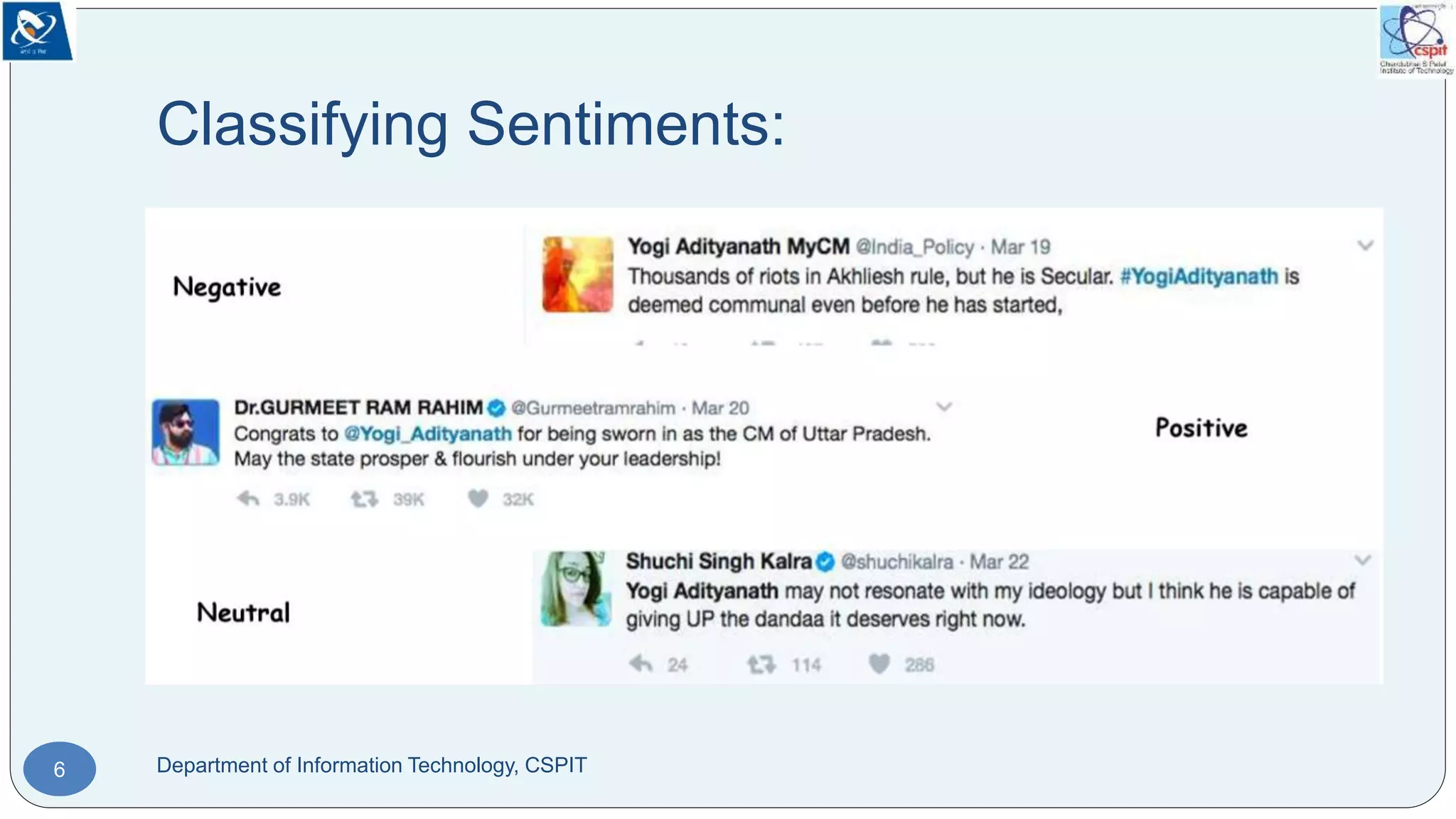The image size is (1456, 819).
Task: Open the @Yogi_Adityanath mention link
Action: click(428, 434)
